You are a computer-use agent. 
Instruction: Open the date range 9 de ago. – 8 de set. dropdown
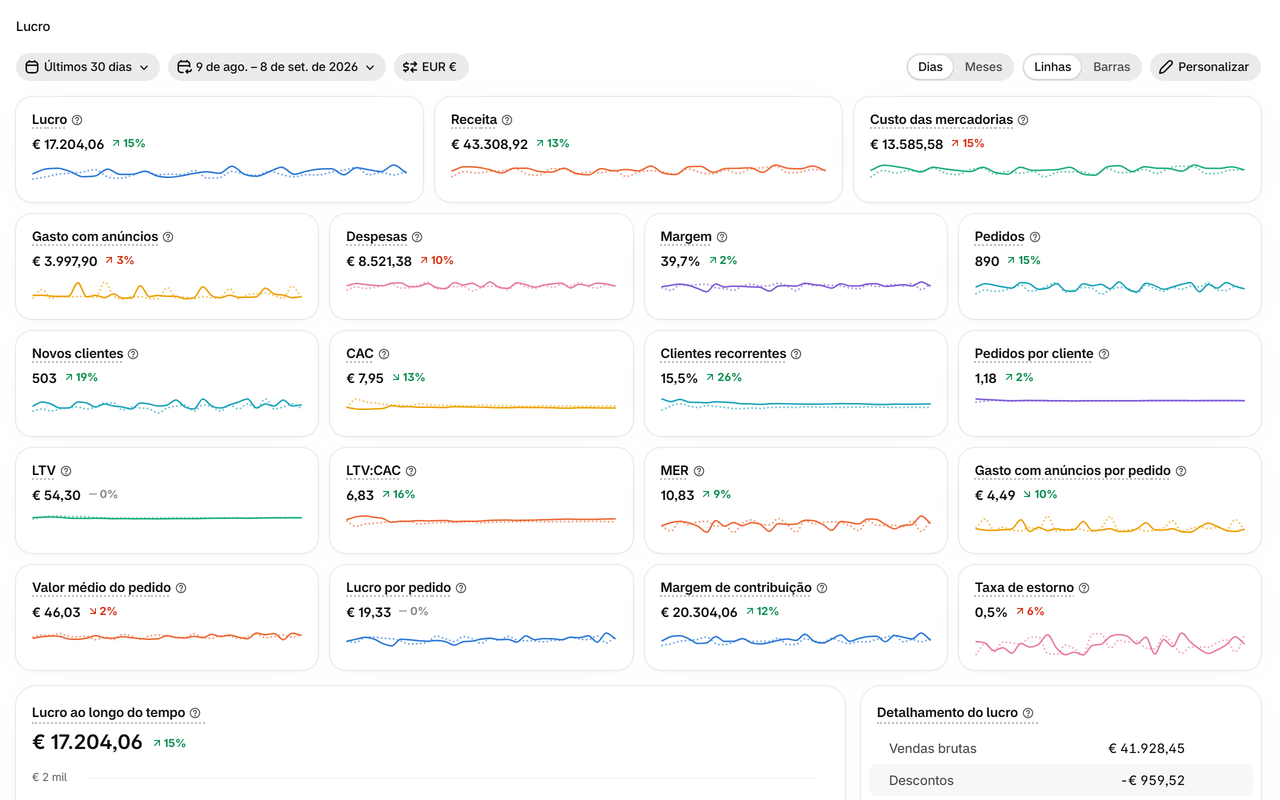point(277,67)
